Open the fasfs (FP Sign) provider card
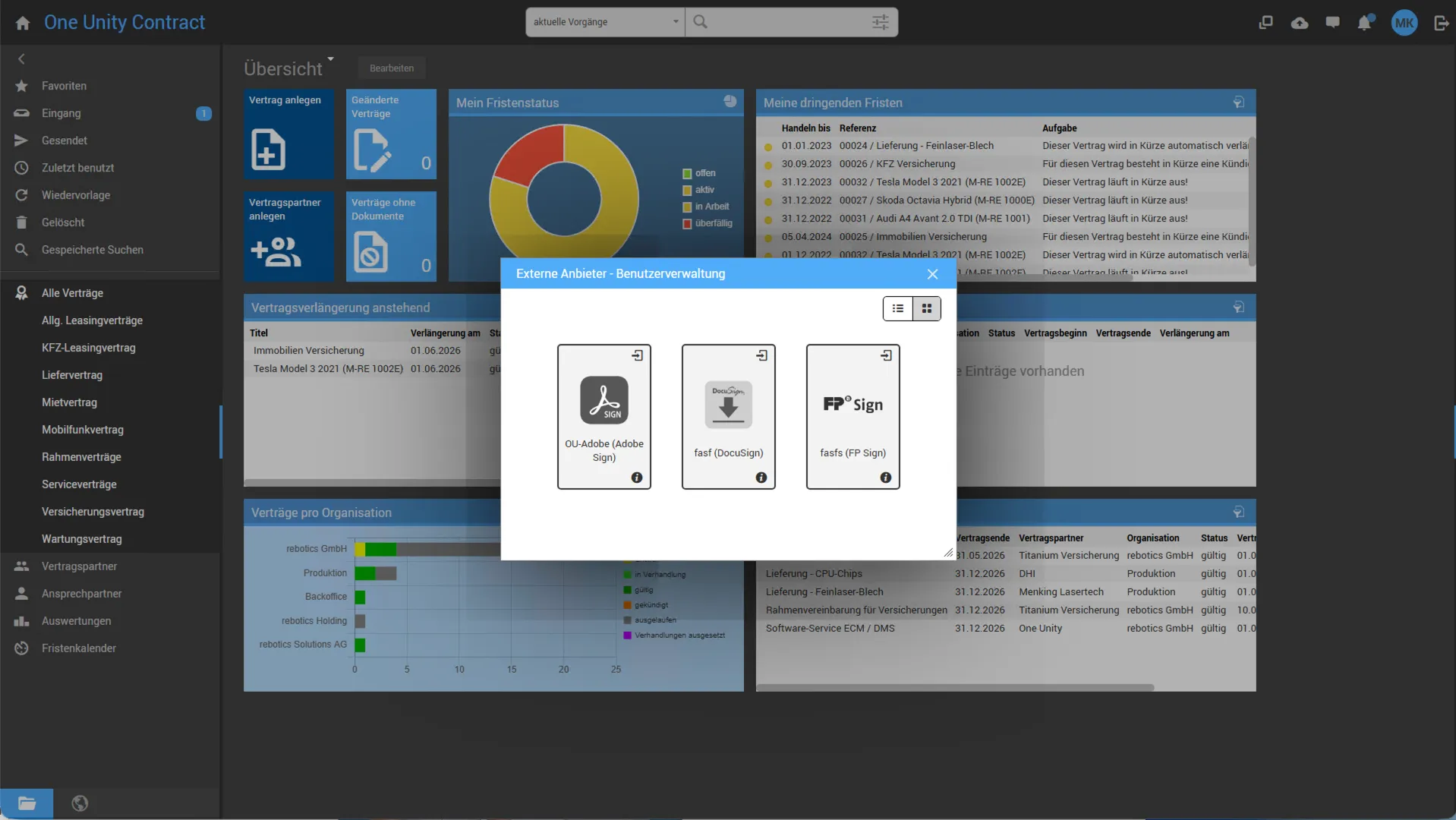Screen dimensions: 1456x820 click(852, 416)
